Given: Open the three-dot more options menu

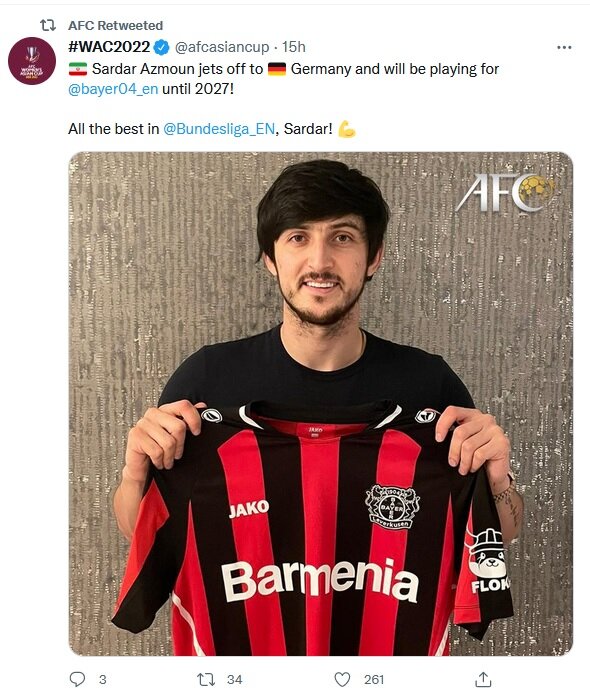Looking at the screenshot, I should point(564,47).
